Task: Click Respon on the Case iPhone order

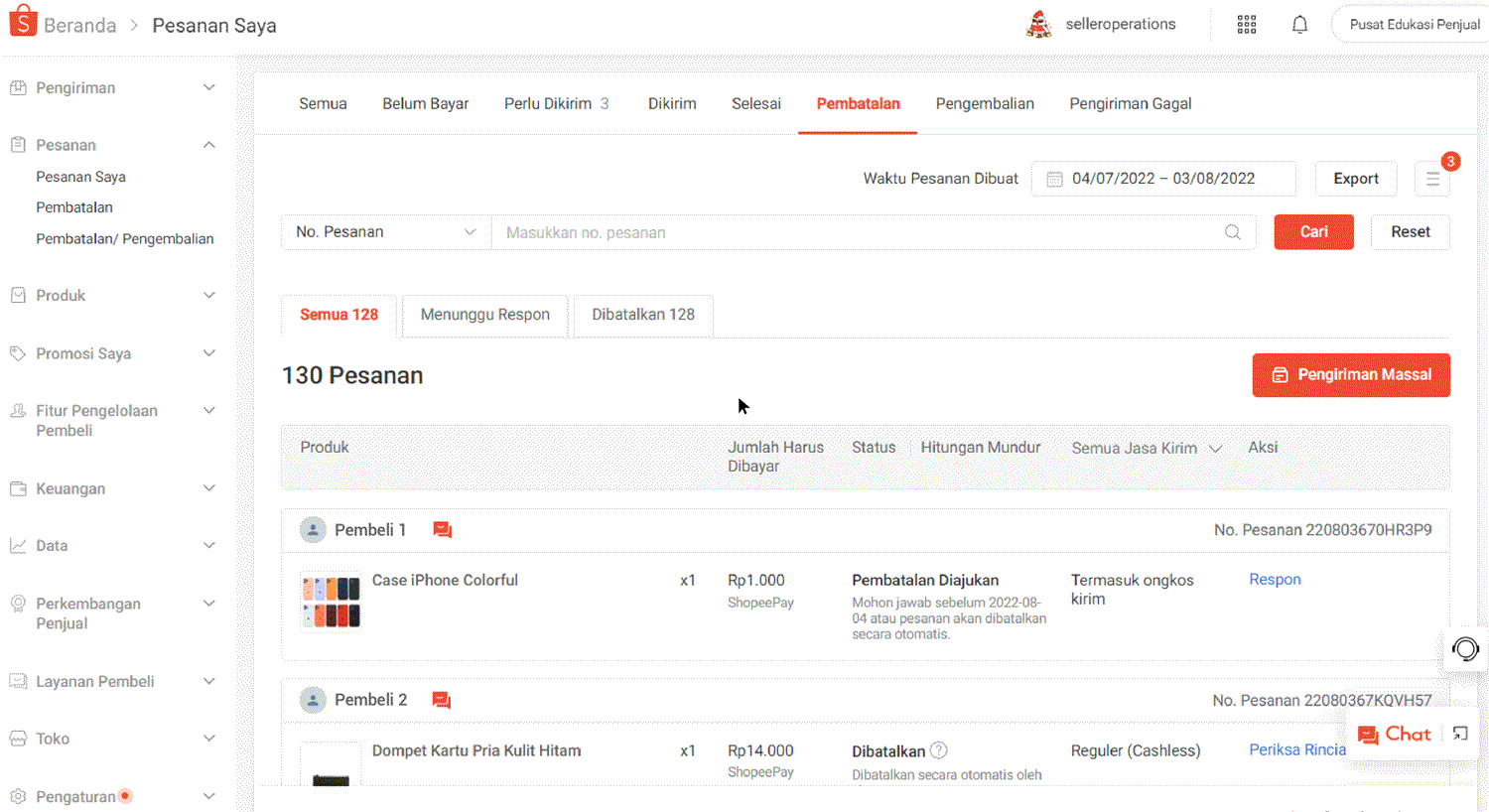Action: tap(1275, 579)
